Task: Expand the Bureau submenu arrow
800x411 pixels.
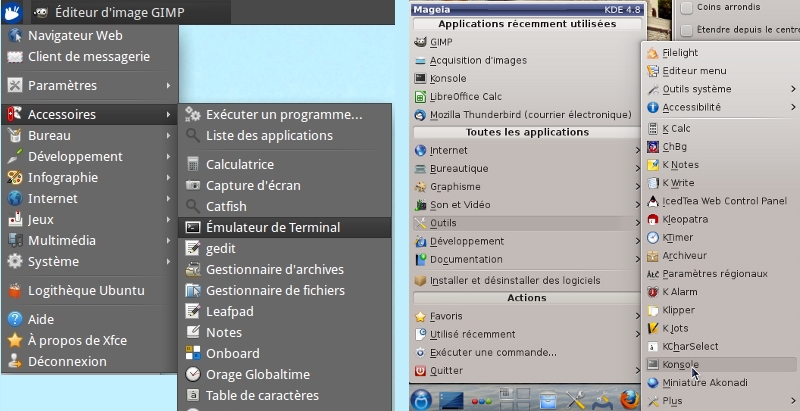Action: [x=168, y=135]
